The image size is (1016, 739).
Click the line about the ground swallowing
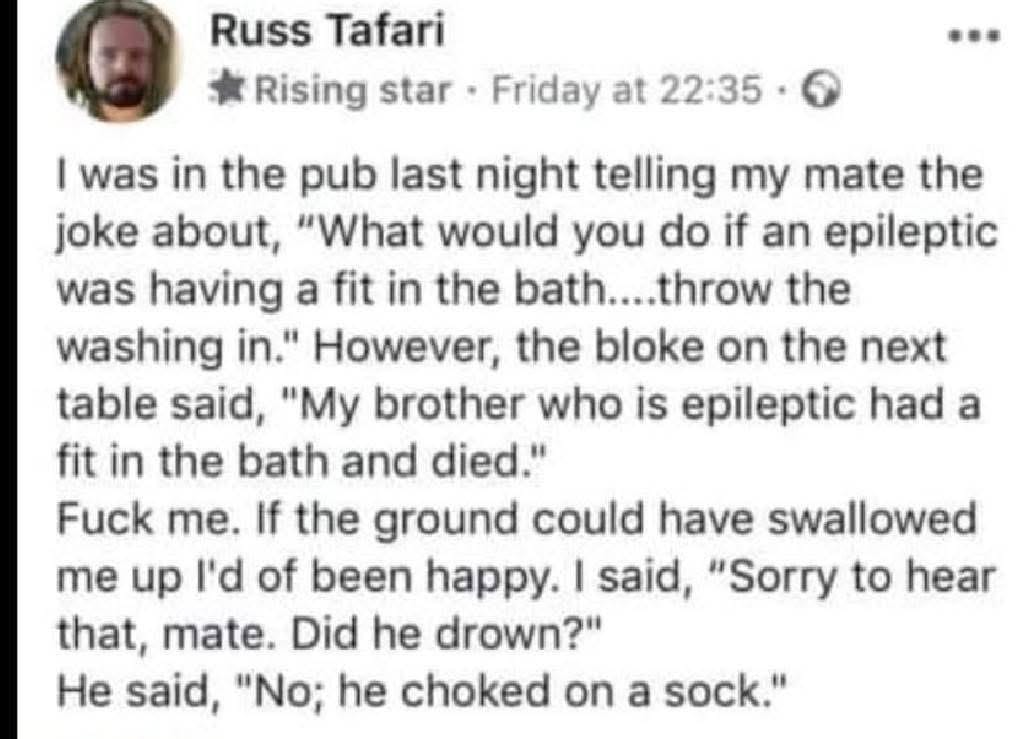coord(516,520)
